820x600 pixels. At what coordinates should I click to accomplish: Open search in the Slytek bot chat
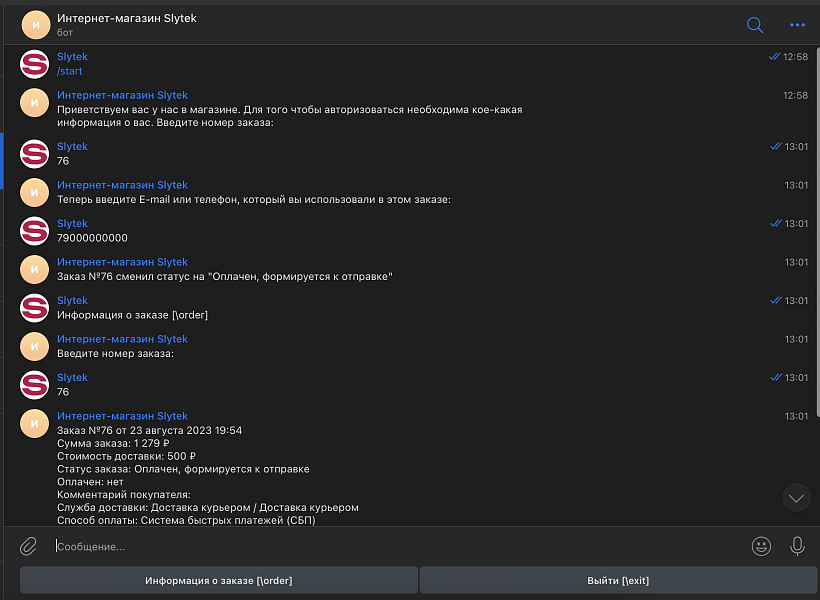(755, 25)
